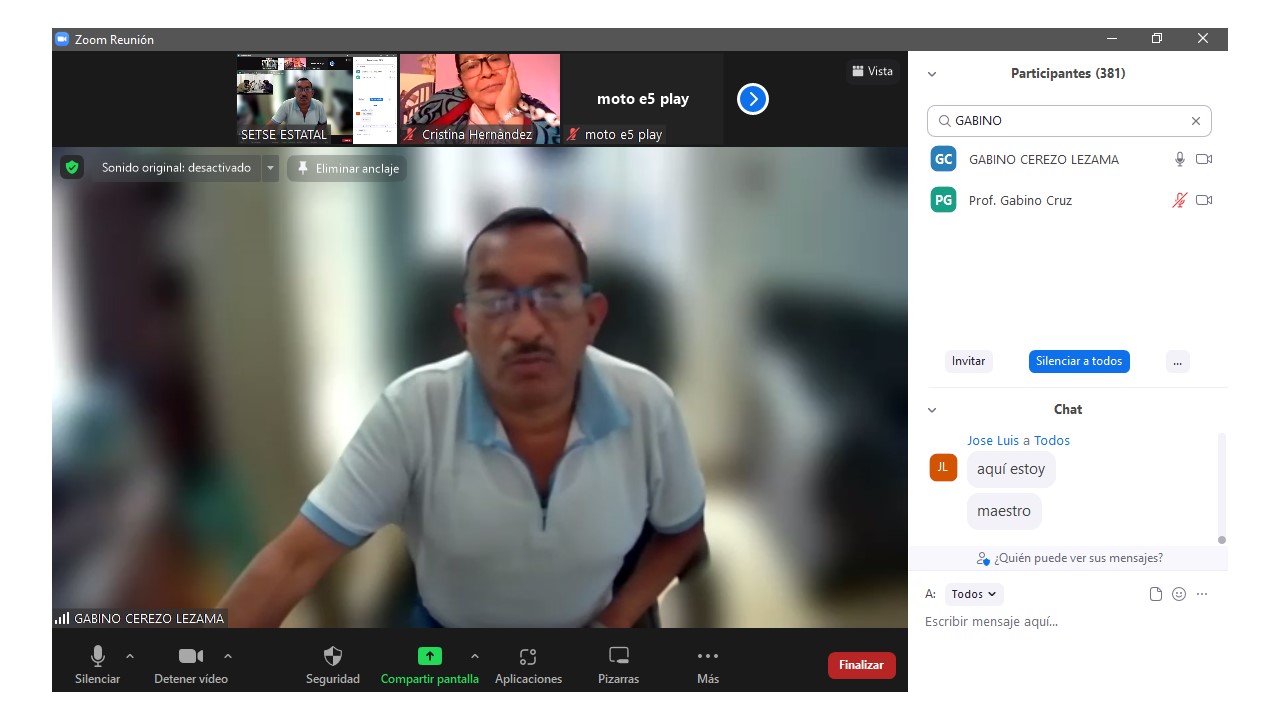Viewport: 1280px width, 720px height.
Task: Select the SETSE ESTATAL video thumbnail
Action: 317,99
